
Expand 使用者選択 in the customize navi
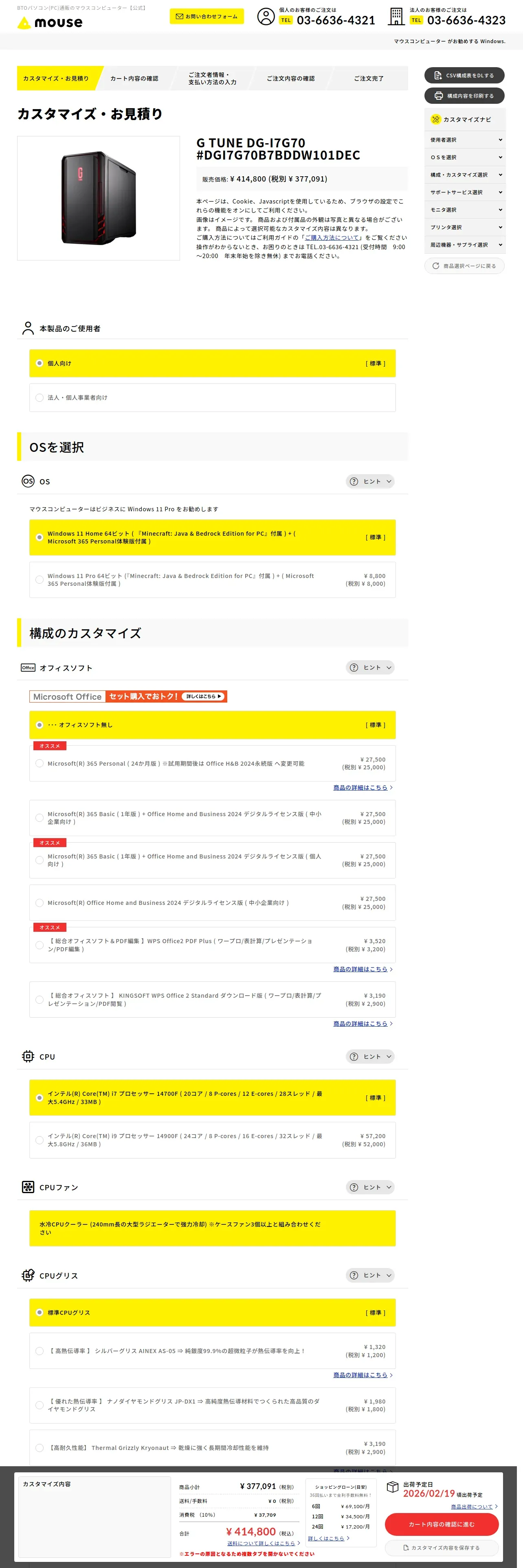pos(466,140)
